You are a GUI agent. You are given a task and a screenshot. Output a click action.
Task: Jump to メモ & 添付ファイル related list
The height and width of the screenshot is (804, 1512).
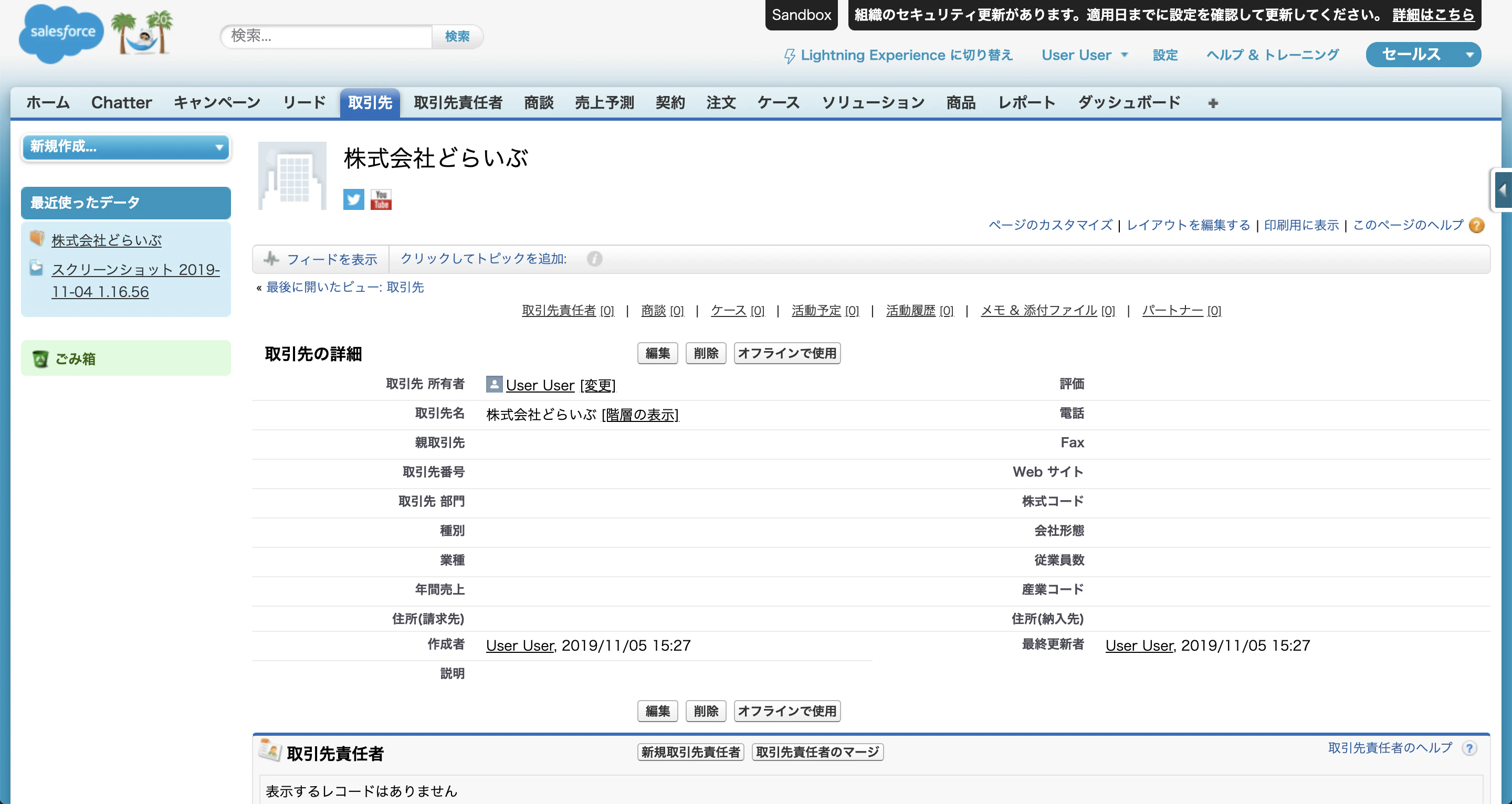click(x=1048, y=311)
